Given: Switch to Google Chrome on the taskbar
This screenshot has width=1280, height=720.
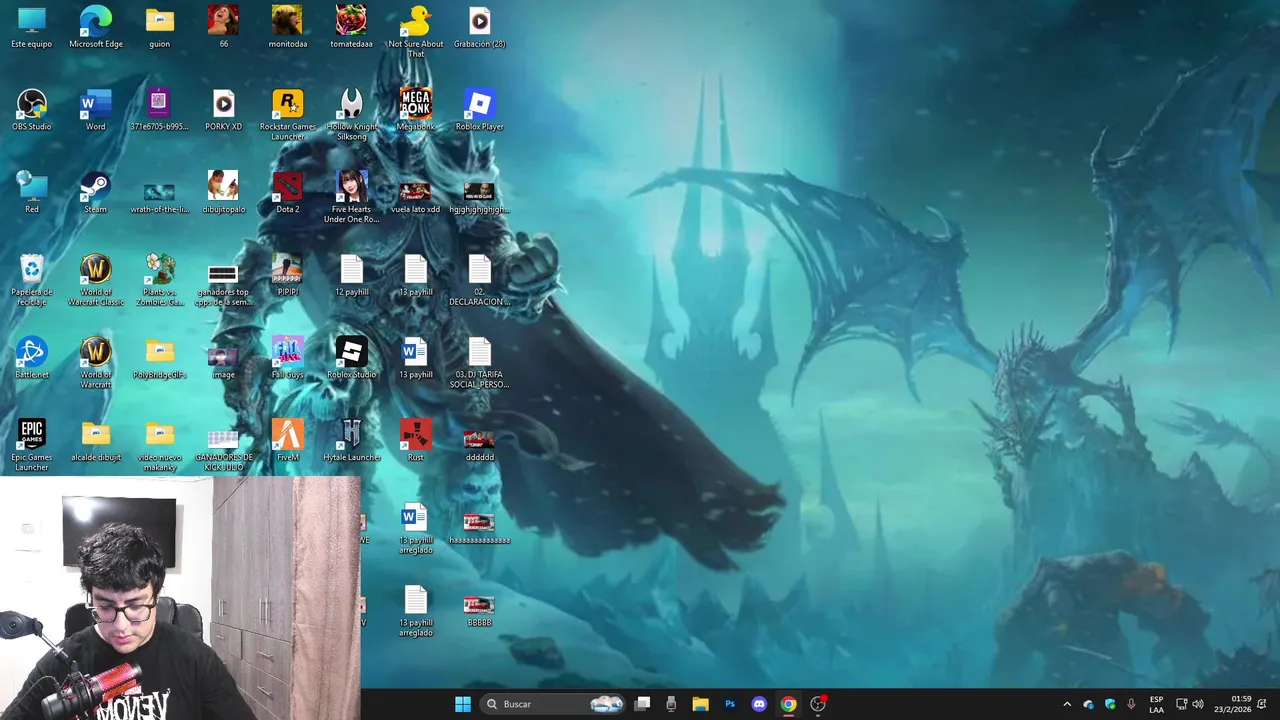Looking at the screenshot, I should tap(788, 704).
